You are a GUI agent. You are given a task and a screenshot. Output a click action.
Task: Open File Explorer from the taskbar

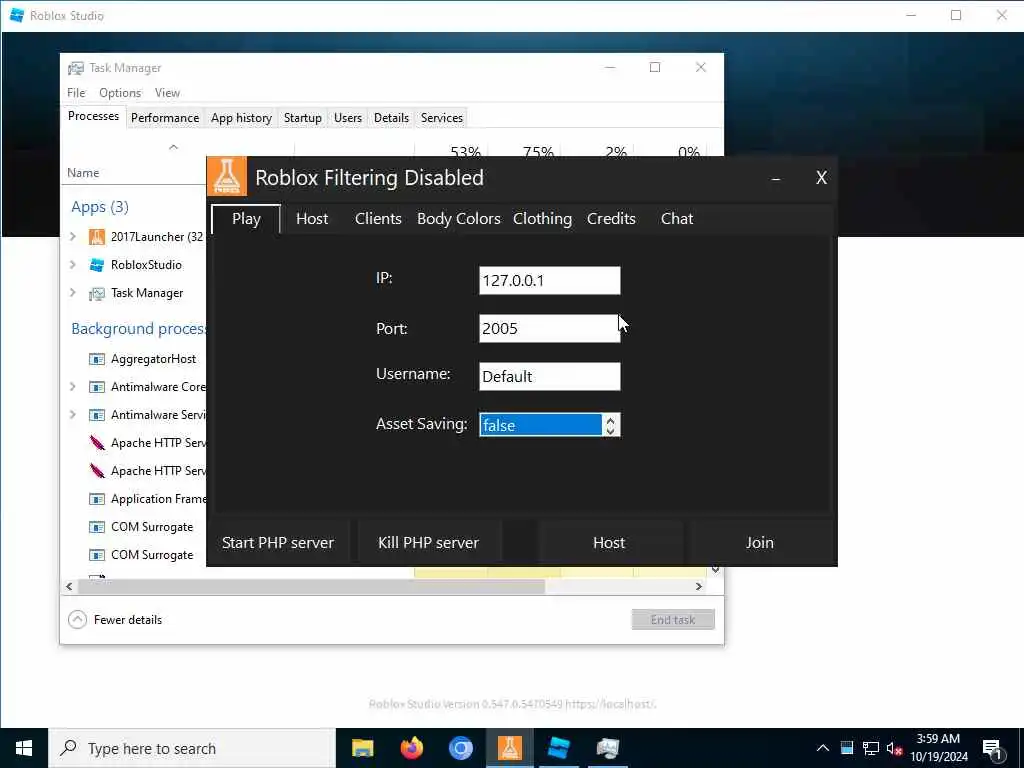[x=362, y=748]
